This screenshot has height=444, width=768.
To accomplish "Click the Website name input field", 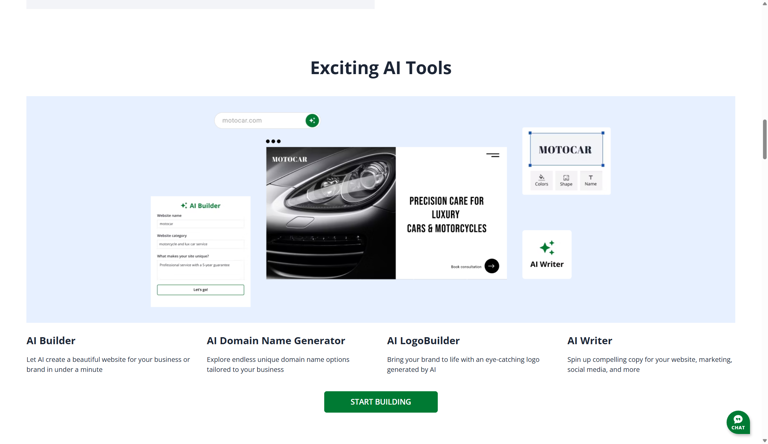I will [200, 224].
